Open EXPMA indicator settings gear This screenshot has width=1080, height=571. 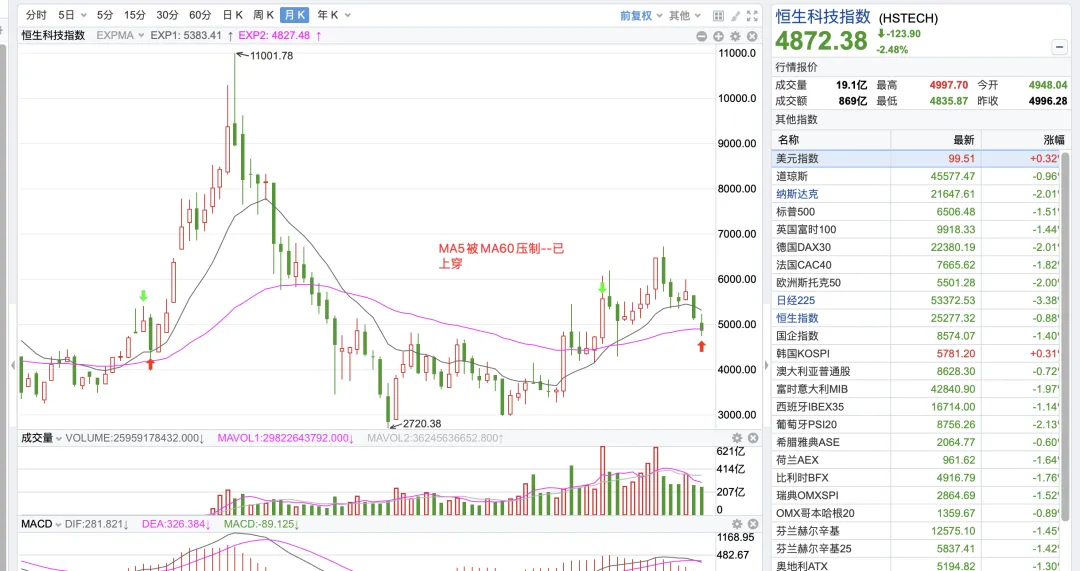736,36
